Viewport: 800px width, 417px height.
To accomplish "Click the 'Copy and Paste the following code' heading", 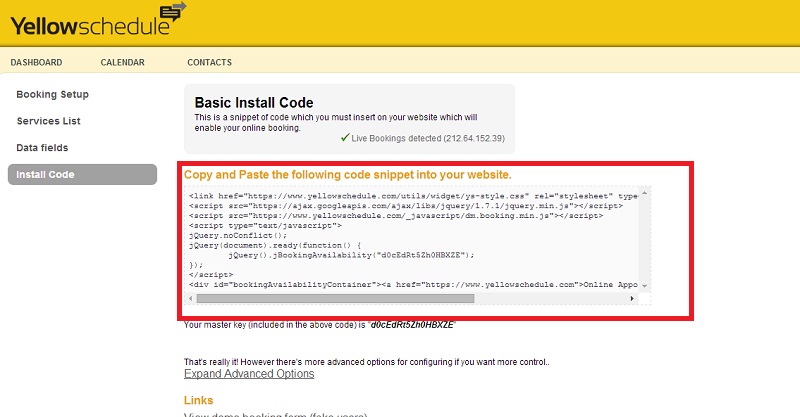I will point(347,175).
